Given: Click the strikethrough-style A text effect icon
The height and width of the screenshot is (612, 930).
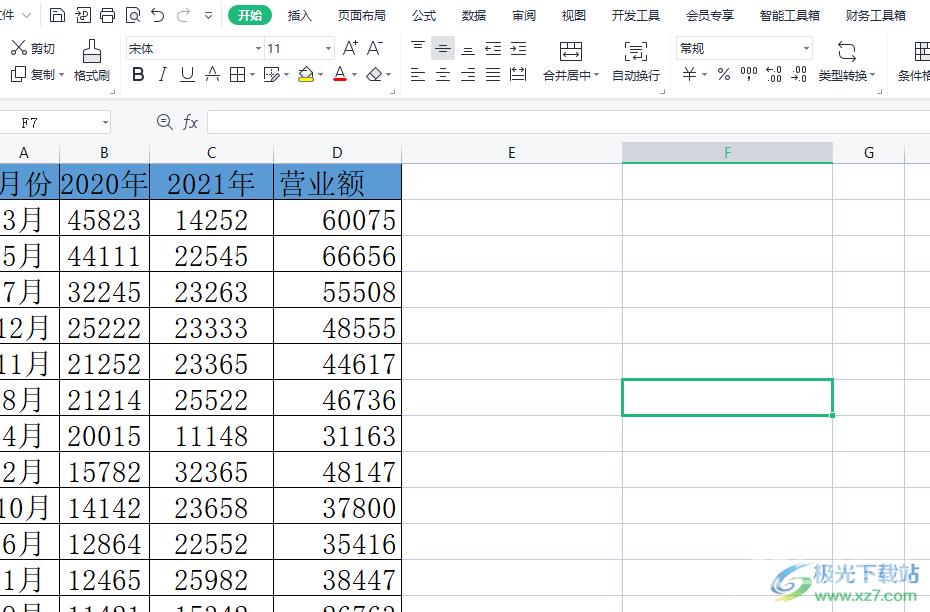Looking at the screenshot, I should 212,74.
